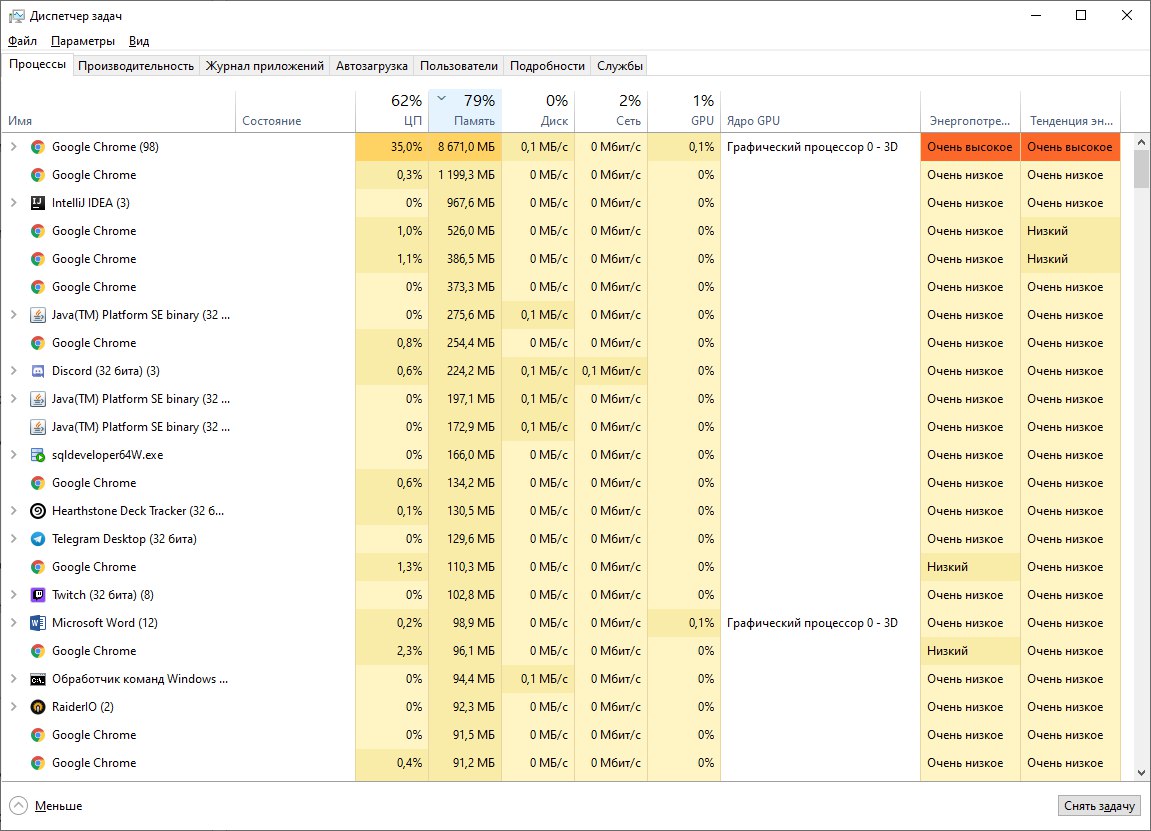Screen dimensions: 1151x831
Task: Click the Java icon in 275,6 МБ row
Action: tap(37, 315)
